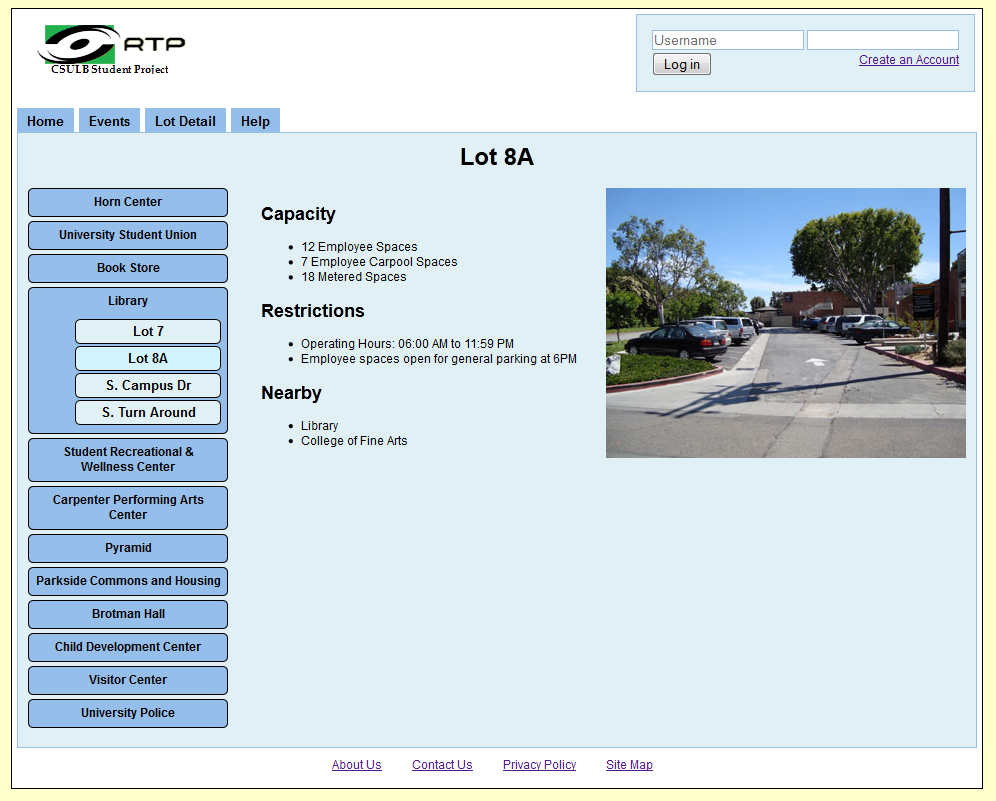The image size is (996, 801).
Task: Click the Restrictions heading
Action: [x=313, y=311]
